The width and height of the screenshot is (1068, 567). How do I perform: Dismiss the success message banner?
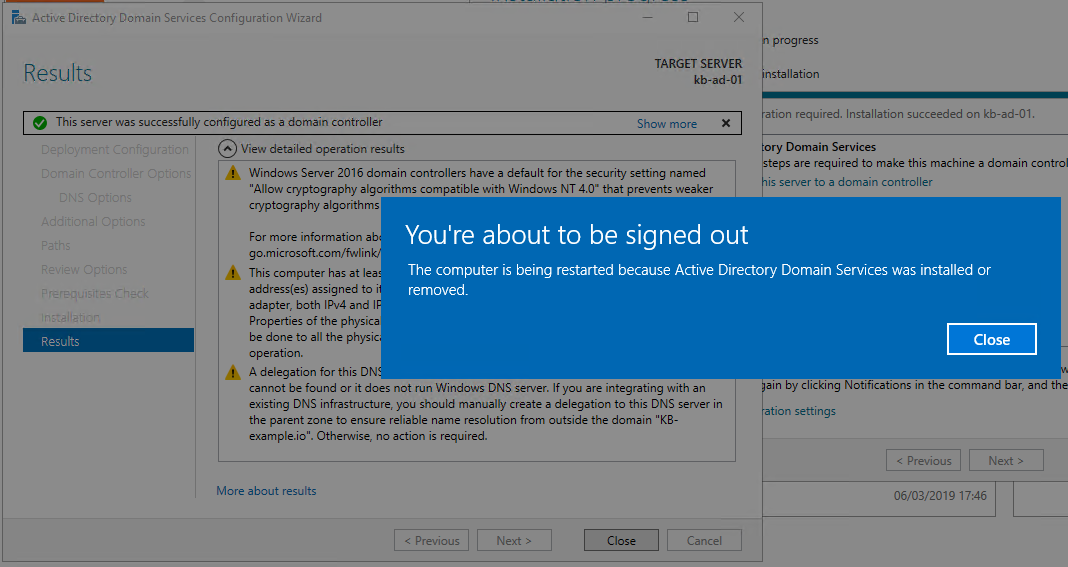click(x=726, y=123)
